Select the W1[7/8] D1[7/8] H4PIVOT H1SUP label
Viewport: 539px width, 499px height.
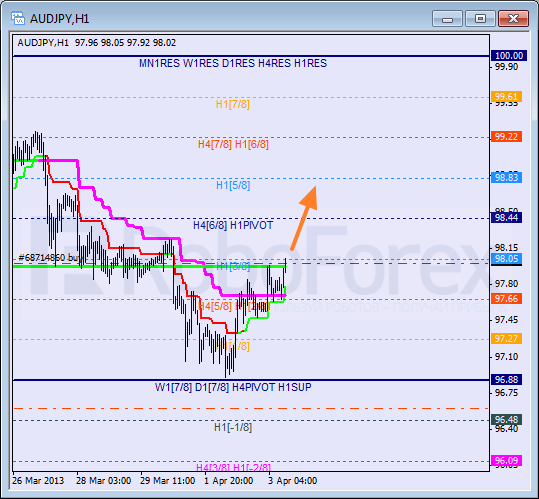coord(233,387)
